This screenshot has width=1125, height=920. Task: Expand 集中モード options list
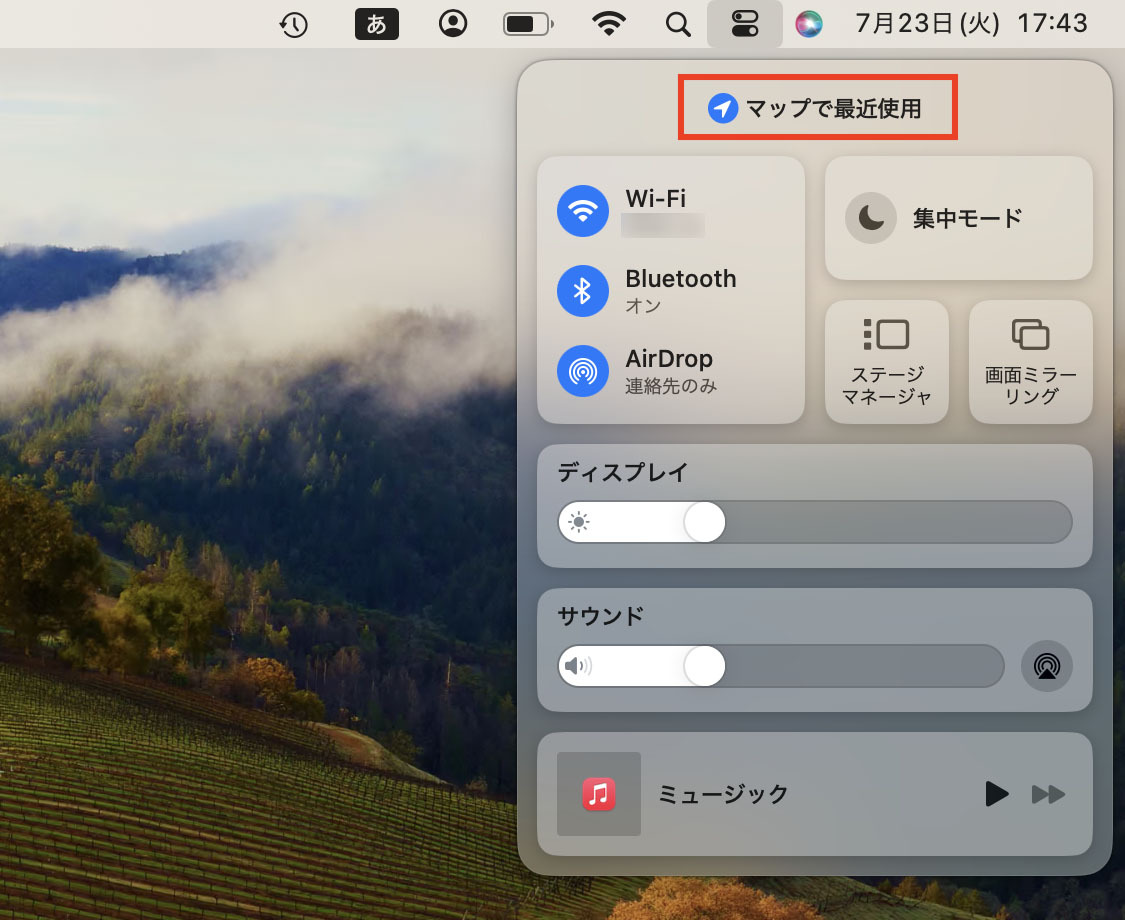[x=967, y=218]
